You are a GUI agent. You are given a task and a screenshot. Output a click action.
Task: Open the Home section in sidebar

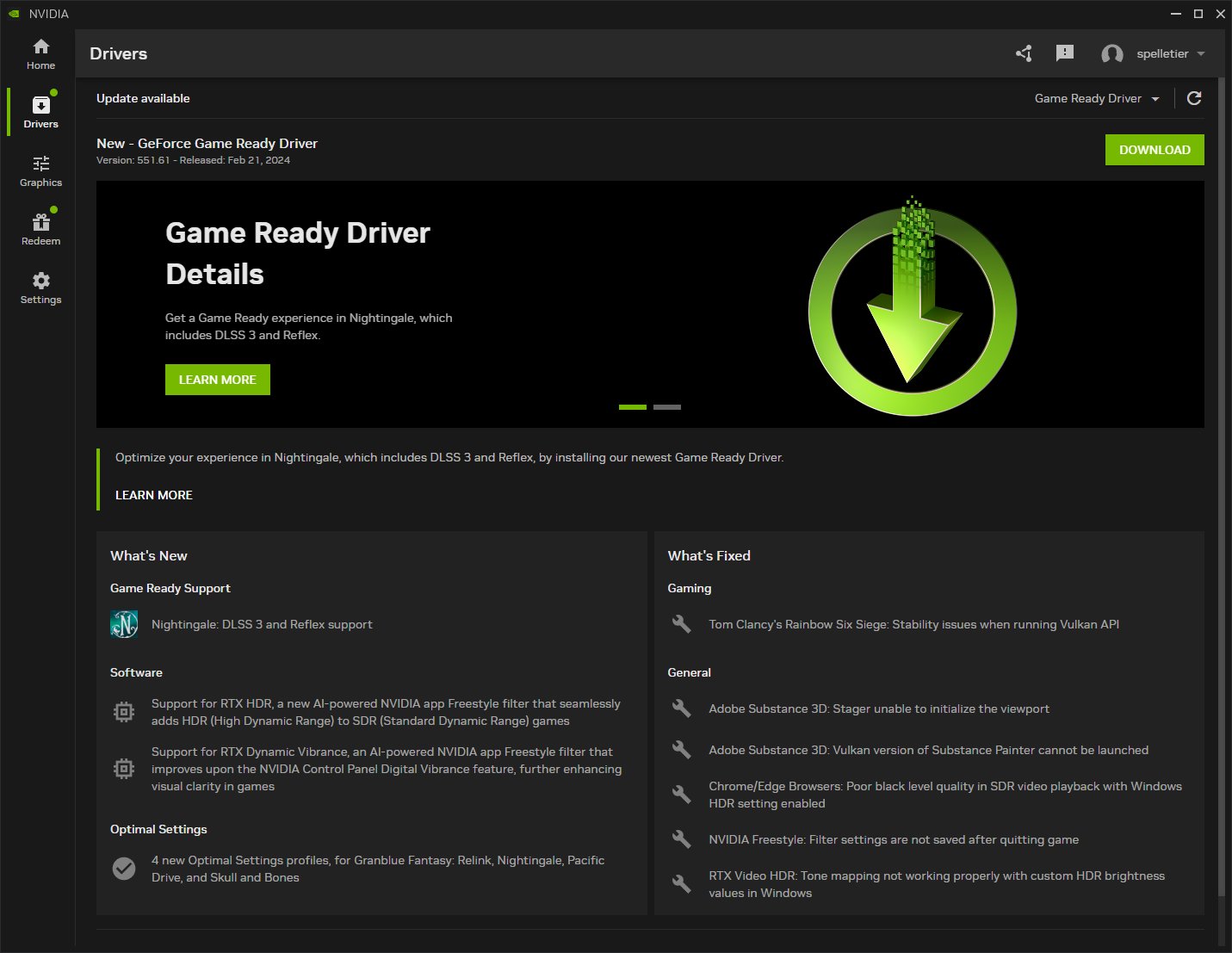tap(40, 54)
